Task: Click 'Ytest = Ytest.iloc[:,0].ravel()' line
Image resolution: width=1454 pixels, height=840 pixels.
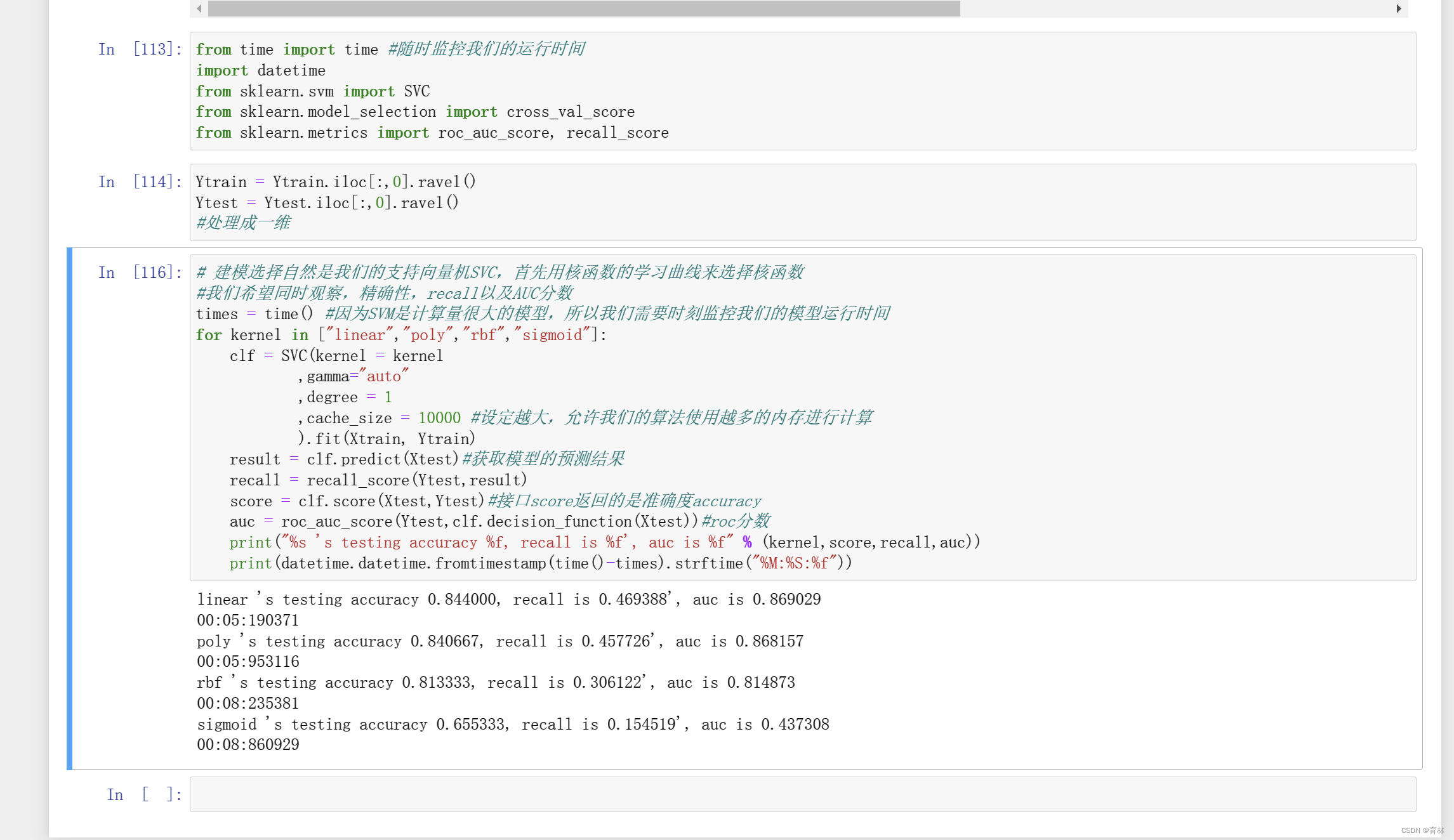Action: [x=327, y=203]
